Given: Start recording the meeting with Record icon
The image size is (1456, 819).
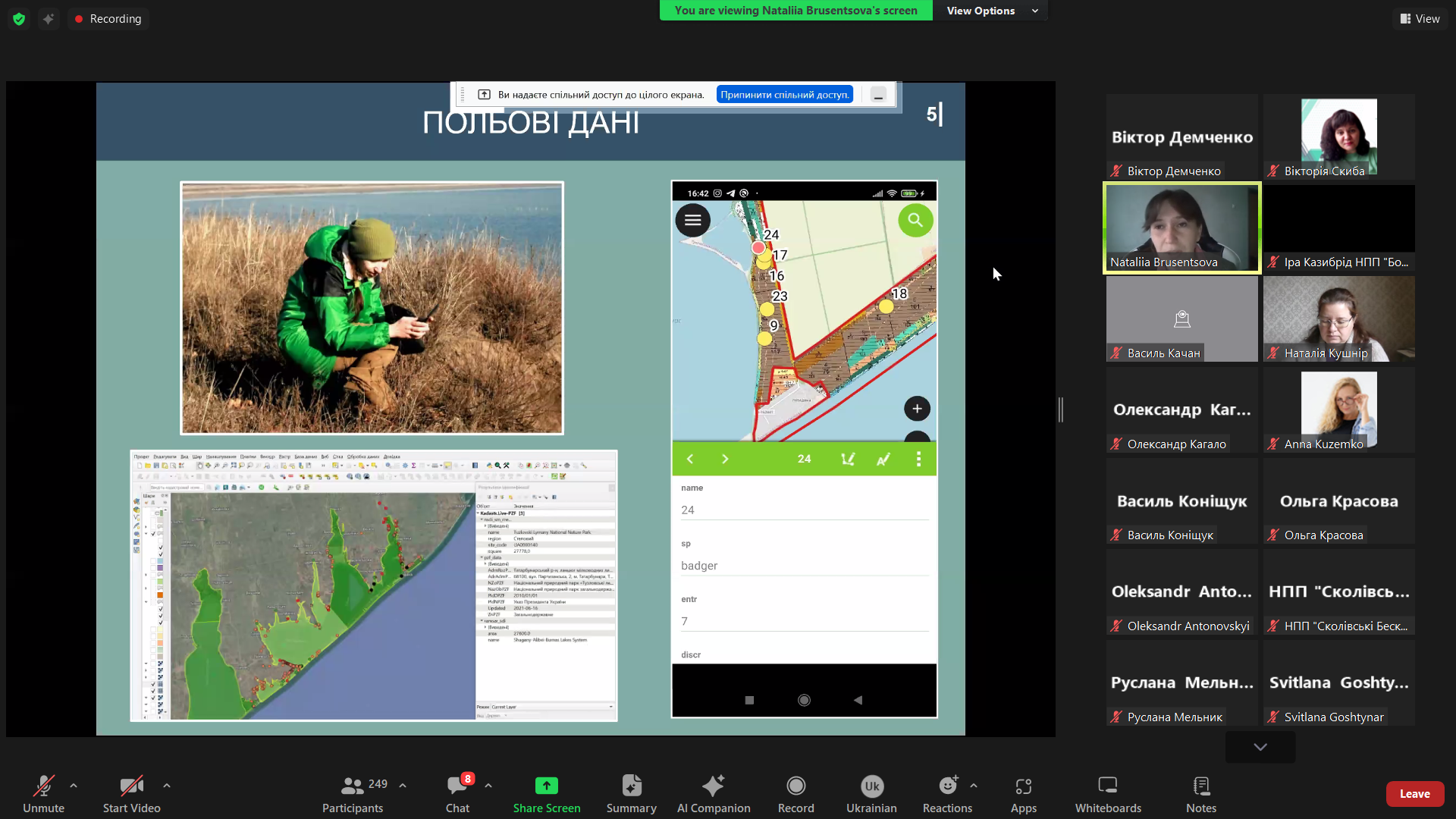Looking at the screenshot, I should click(795, 793).
